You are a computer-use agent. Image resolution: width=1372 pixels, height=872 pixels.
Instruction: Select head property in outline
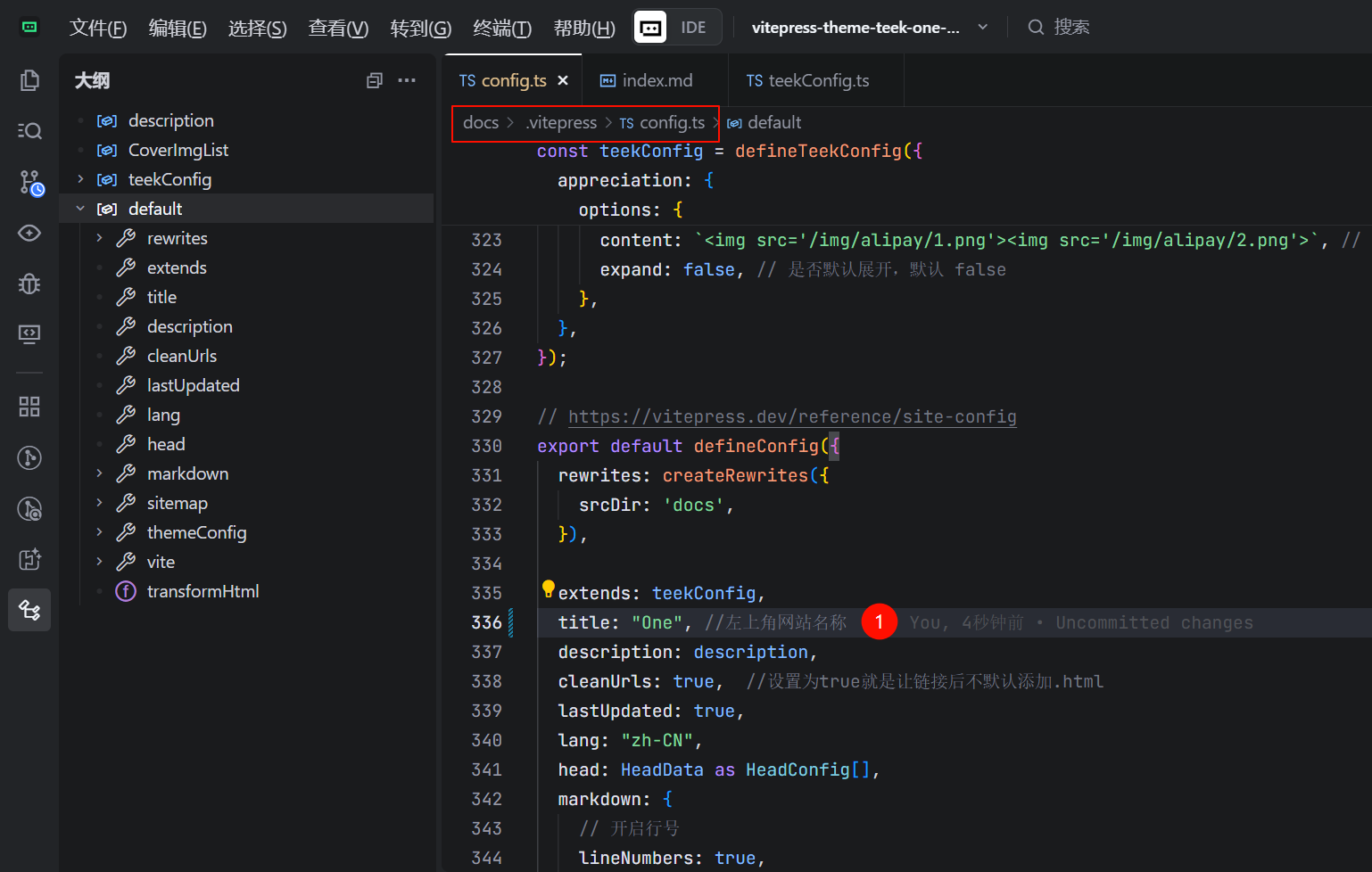click(166, 444)
